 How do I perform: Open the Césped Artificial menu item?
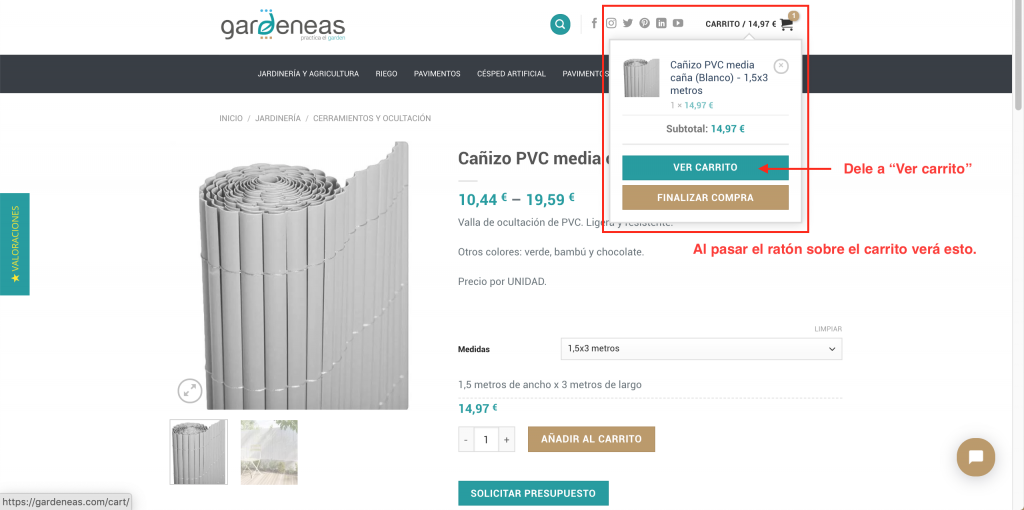coord(511,74)
